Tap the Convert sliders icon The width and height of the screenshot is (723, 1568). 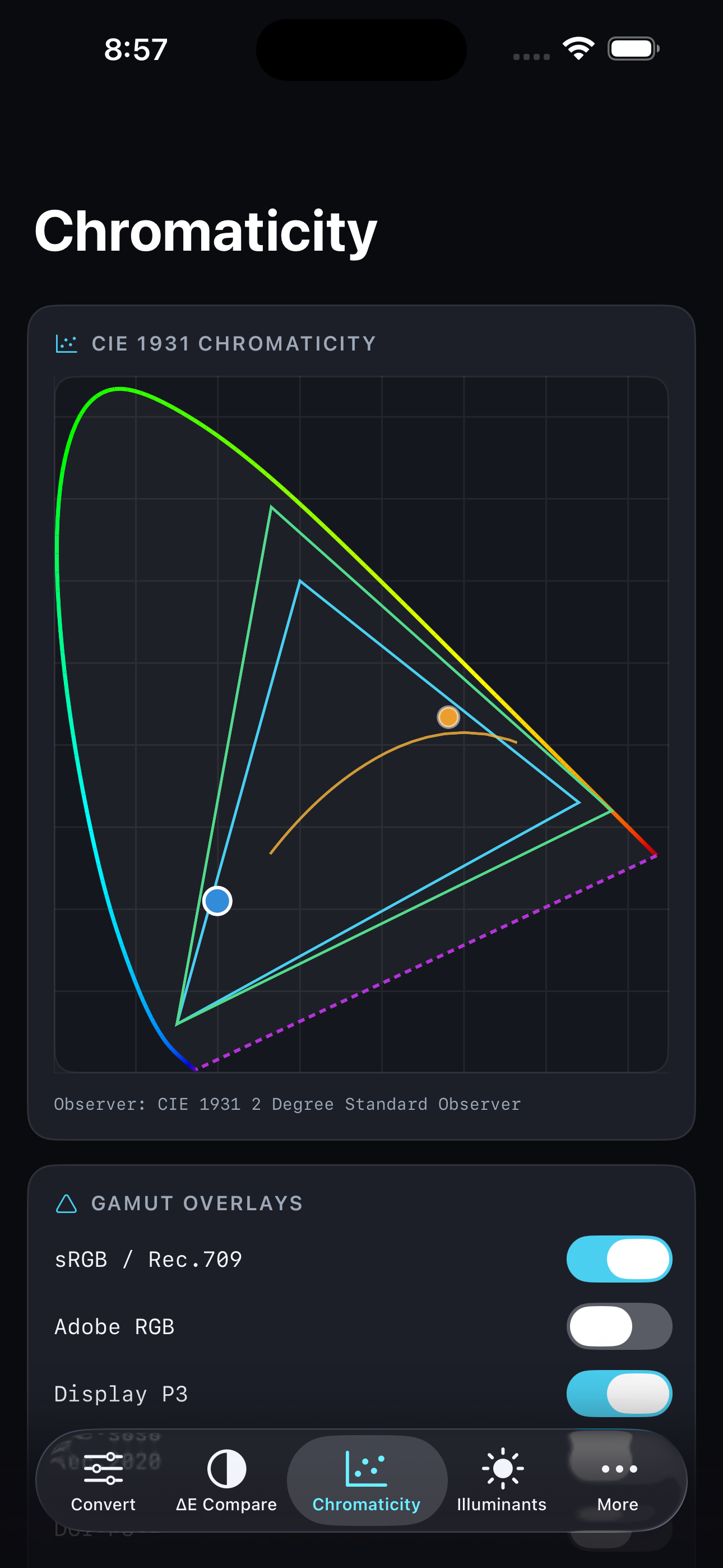point(104,1468)
